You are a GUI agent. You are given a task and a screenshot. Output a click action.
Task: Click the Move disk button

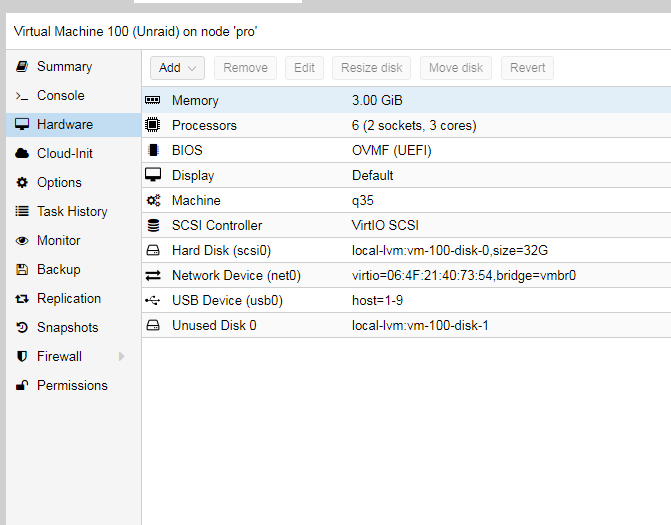point(456,68)
